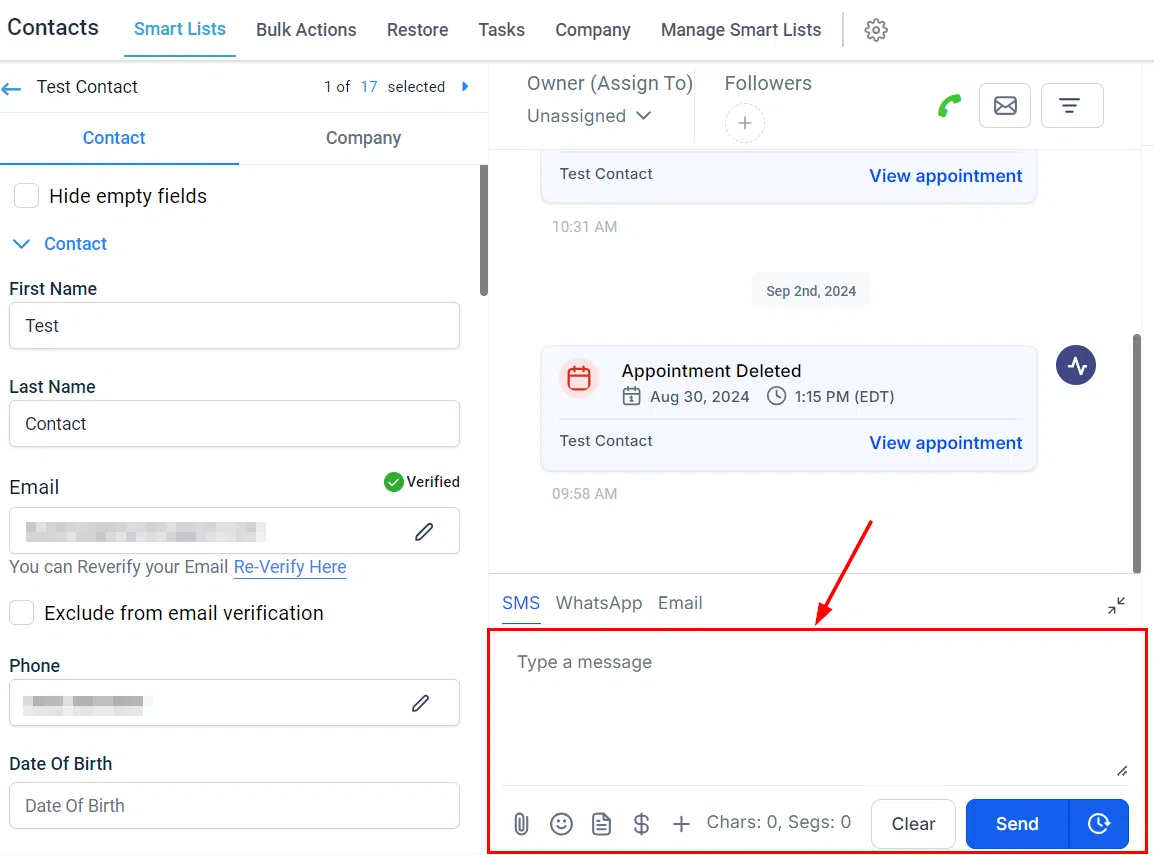Screen dimensions: 1154x855
Task: Click the First Name input field
Action: pyautogui.click(x=234, y=326)
